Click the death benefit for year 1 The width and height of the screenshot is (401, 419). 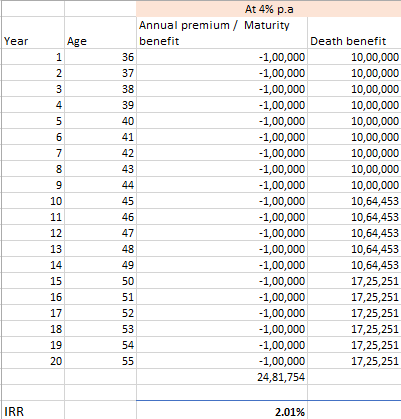(354, 57)
